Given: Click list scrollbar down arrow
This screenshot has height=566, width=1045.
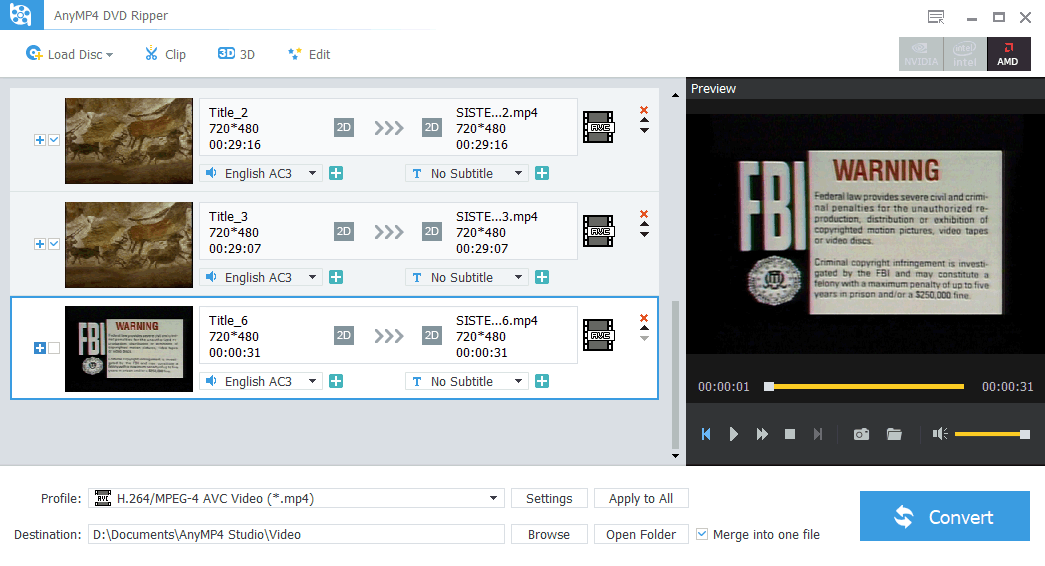Looking at the screenshot, I should 675,456.
